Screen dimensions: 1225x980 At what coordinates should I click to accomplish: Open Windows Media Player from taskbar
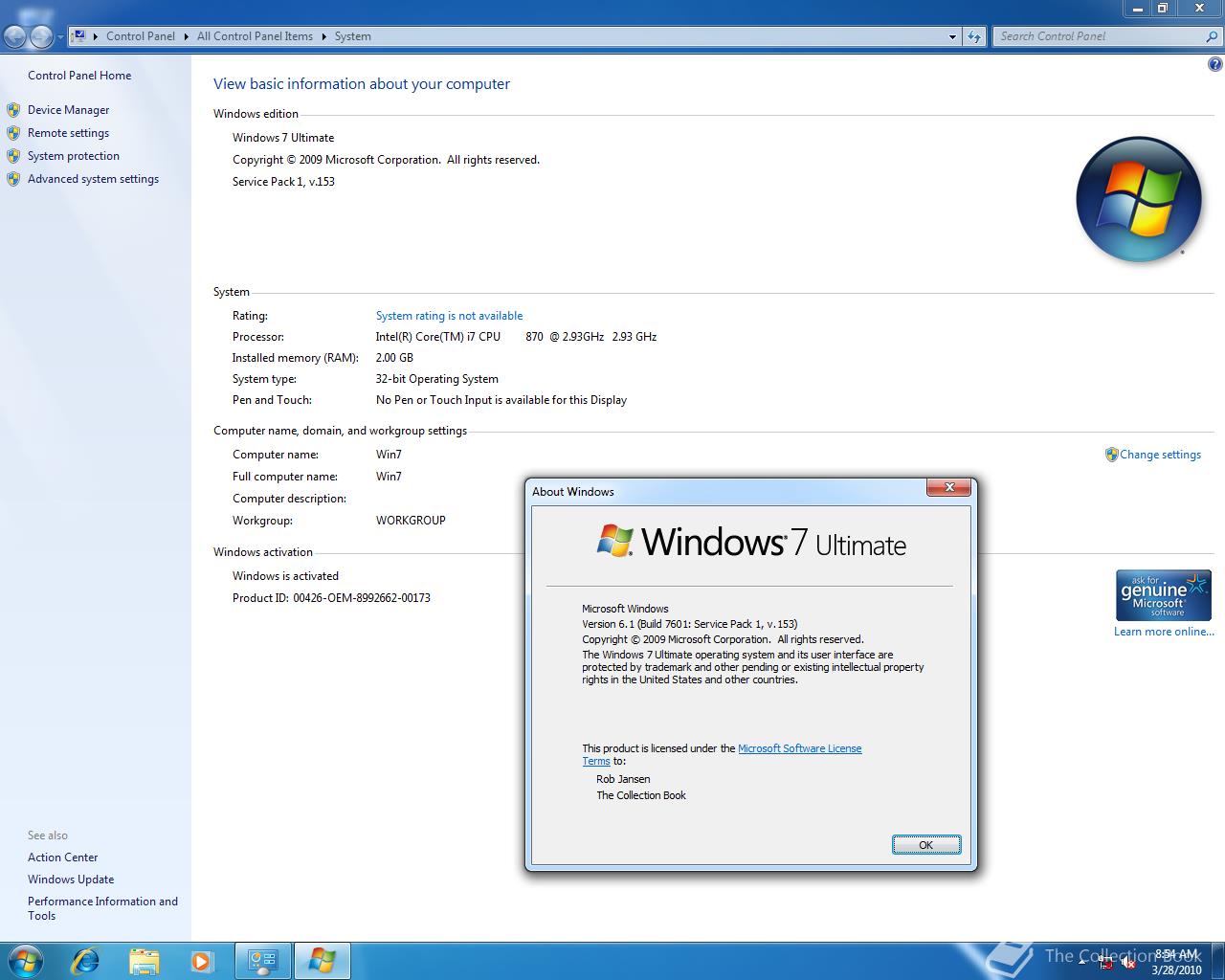click(x=201, y=960)
